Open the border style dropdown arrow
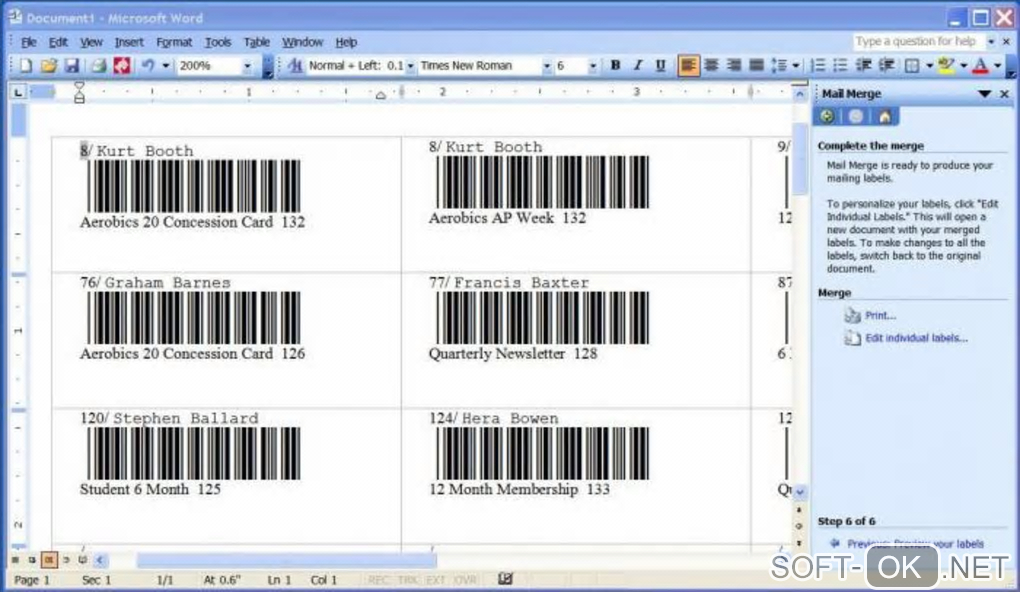The height and width of the screenshot is (592, 1020). [929, 66]
